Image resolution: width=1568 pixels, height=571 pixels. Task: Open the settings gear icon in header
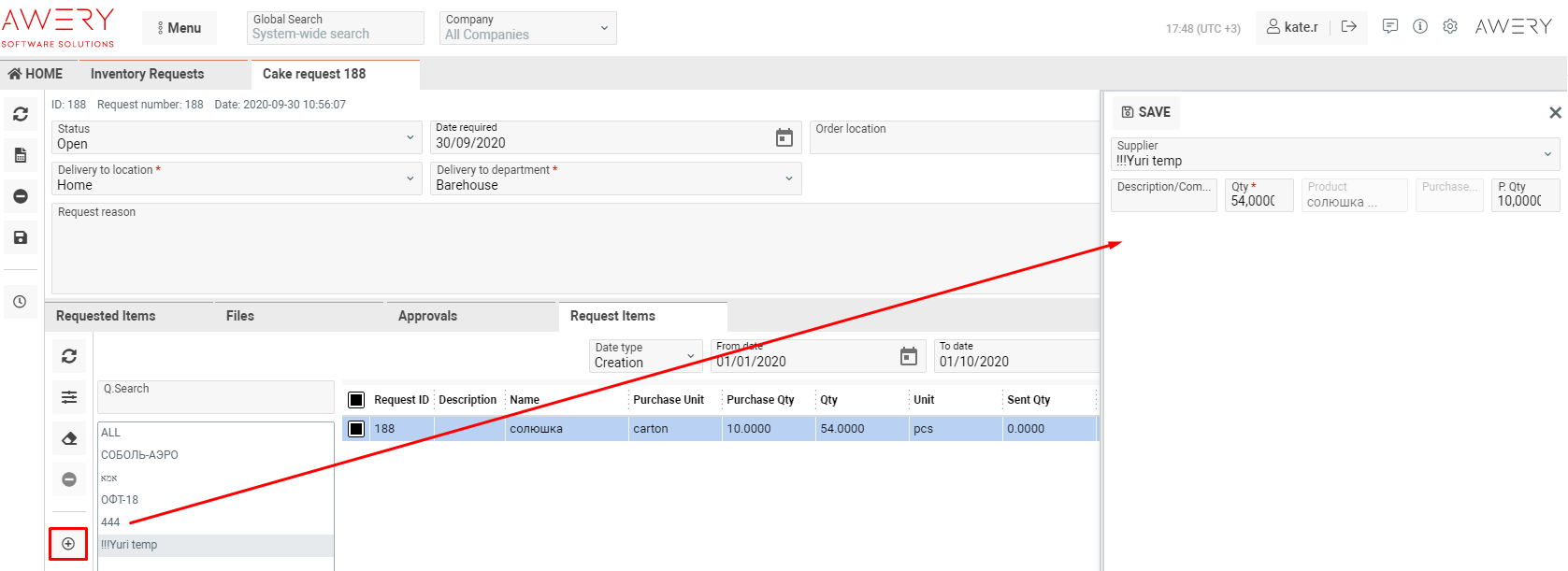[x=1449, y=27]
